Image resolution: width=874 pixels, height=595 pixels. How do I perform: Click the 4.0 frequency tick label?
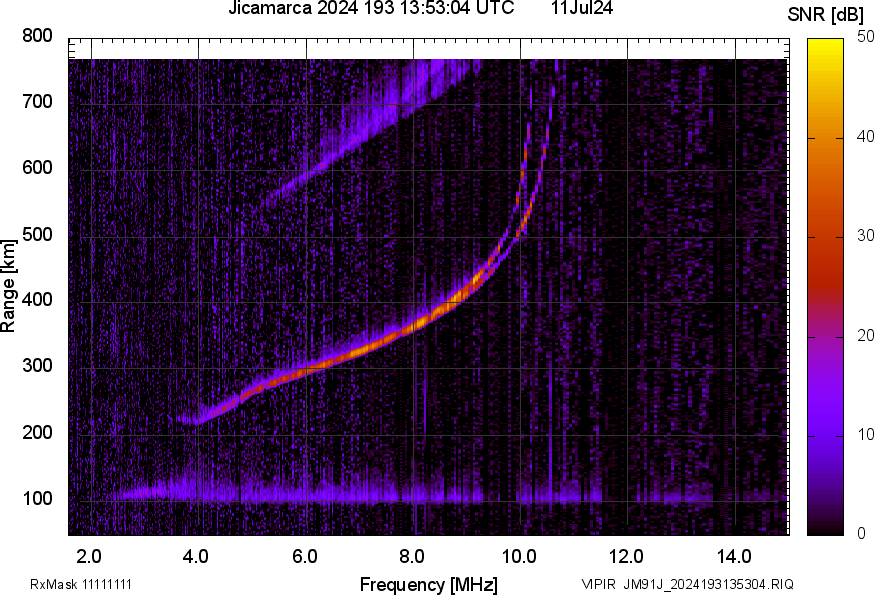(x=196, y=557)
